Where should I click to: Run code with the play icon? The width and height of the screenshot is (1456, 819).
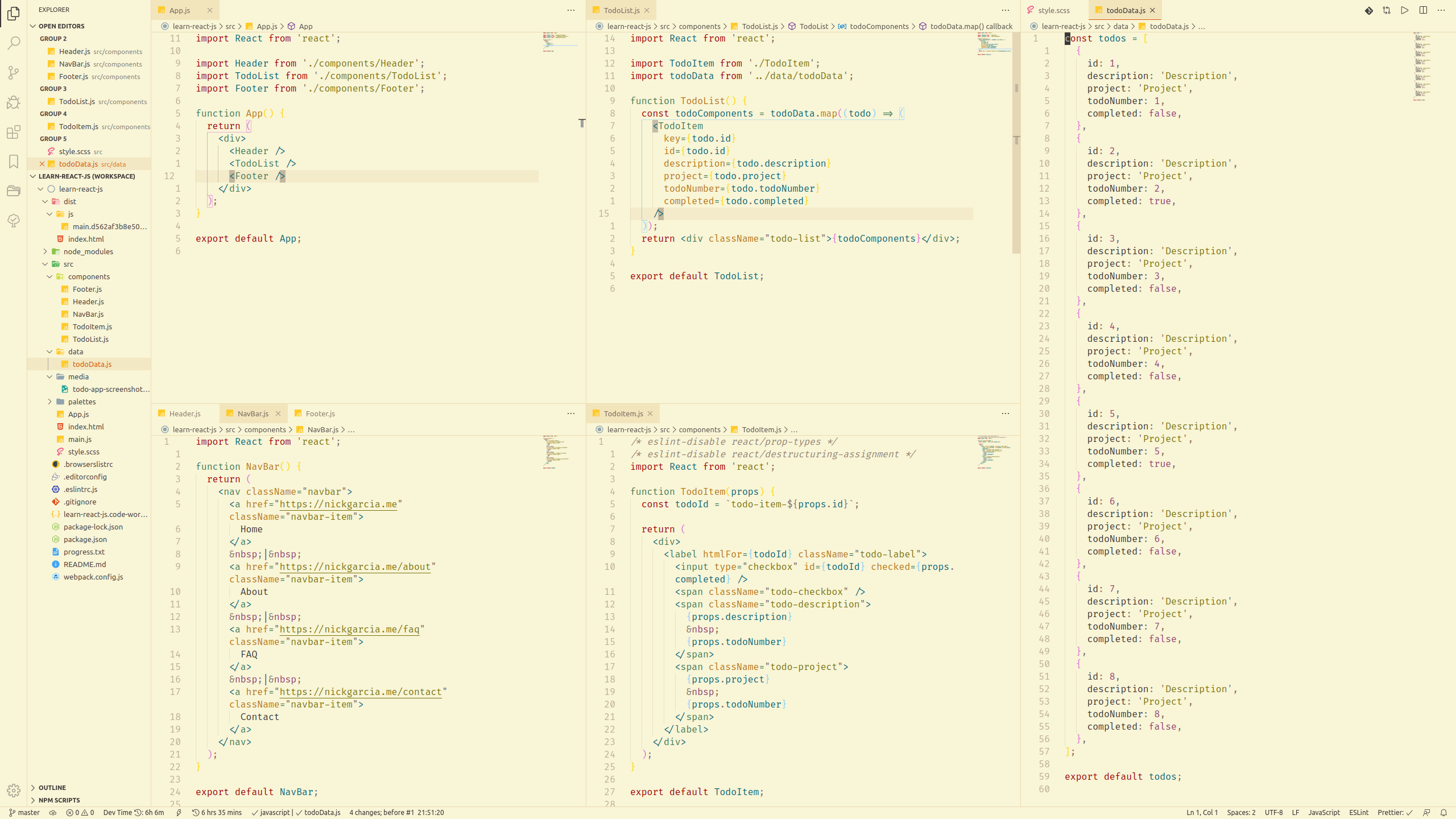coord(1405,10)
